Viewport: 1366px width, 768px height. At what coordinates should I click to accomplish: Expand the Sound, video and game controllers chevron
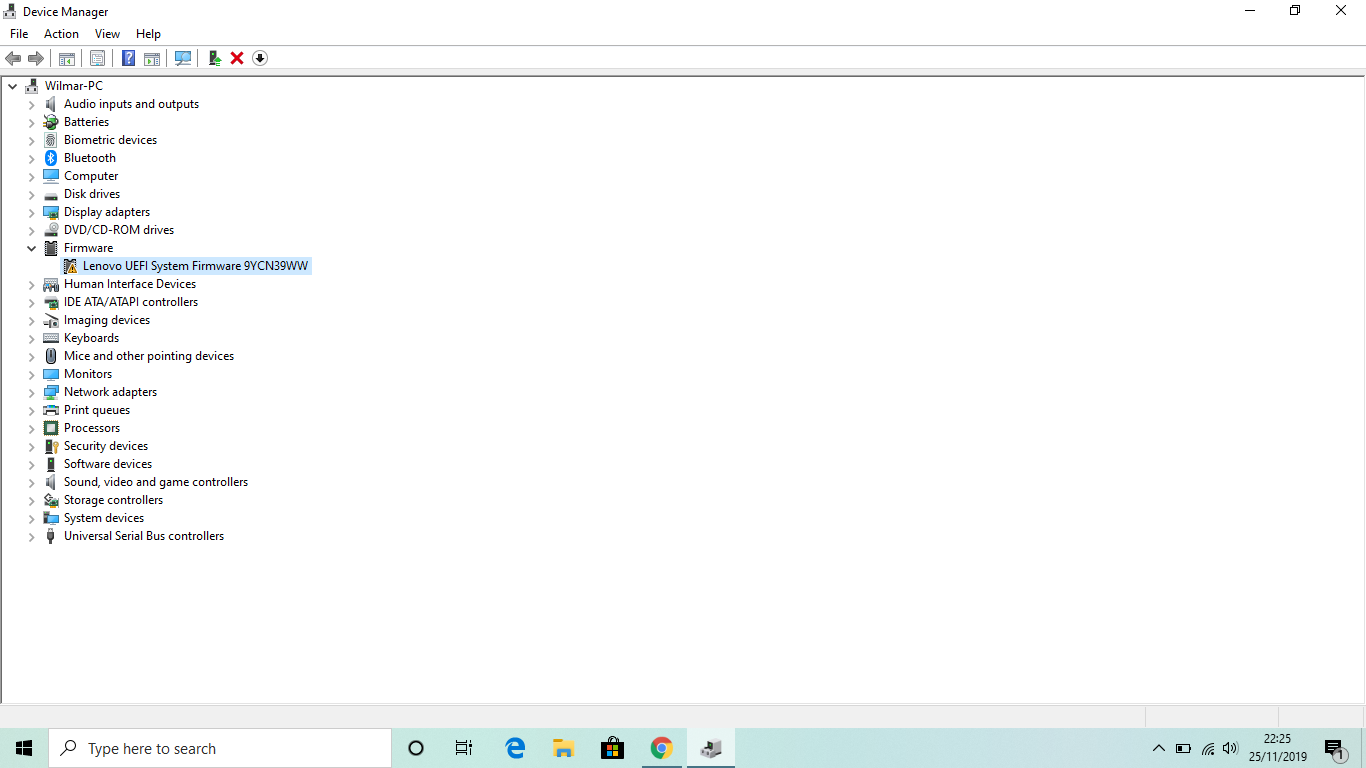(x=31, y=482)
